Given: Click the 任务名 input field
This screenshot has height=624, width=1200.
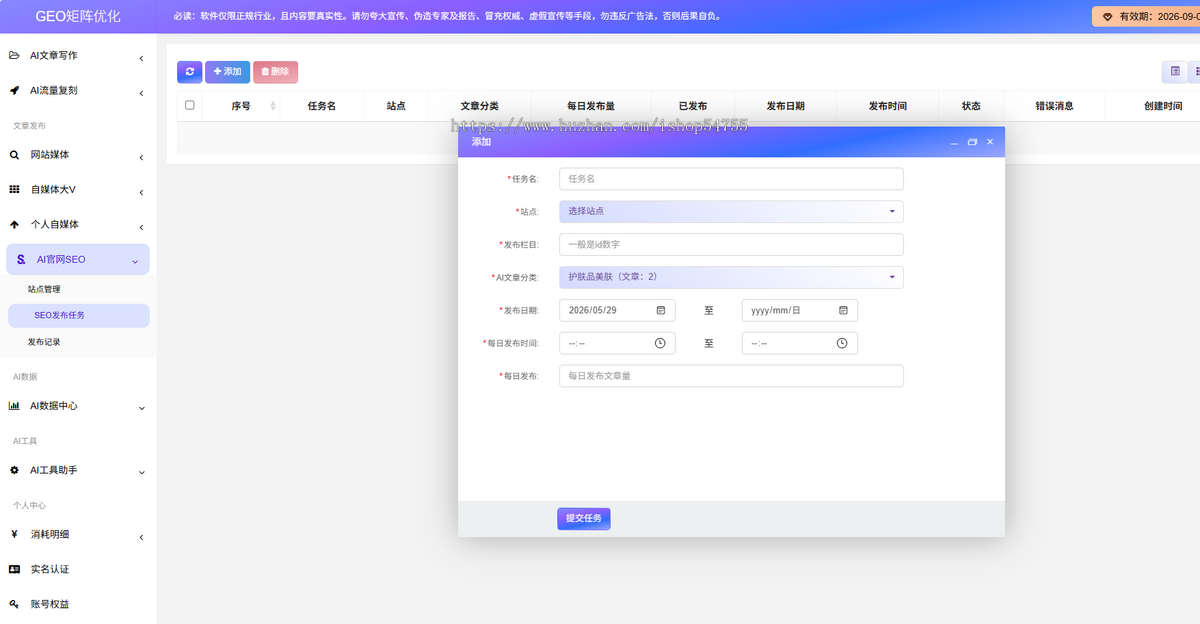Looking at the screenshot, I should click(x=731, y=179).
